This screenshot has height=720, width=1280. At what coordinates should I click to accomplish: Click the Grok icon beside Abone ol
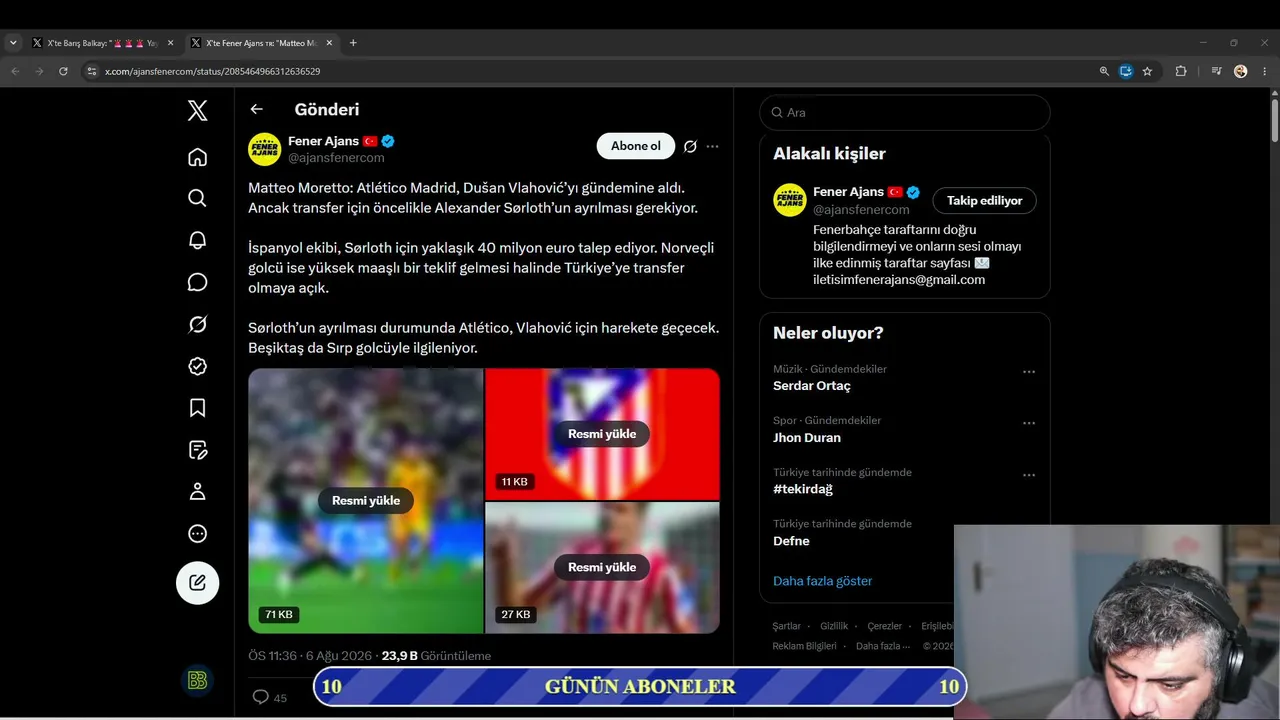point(690,146)
